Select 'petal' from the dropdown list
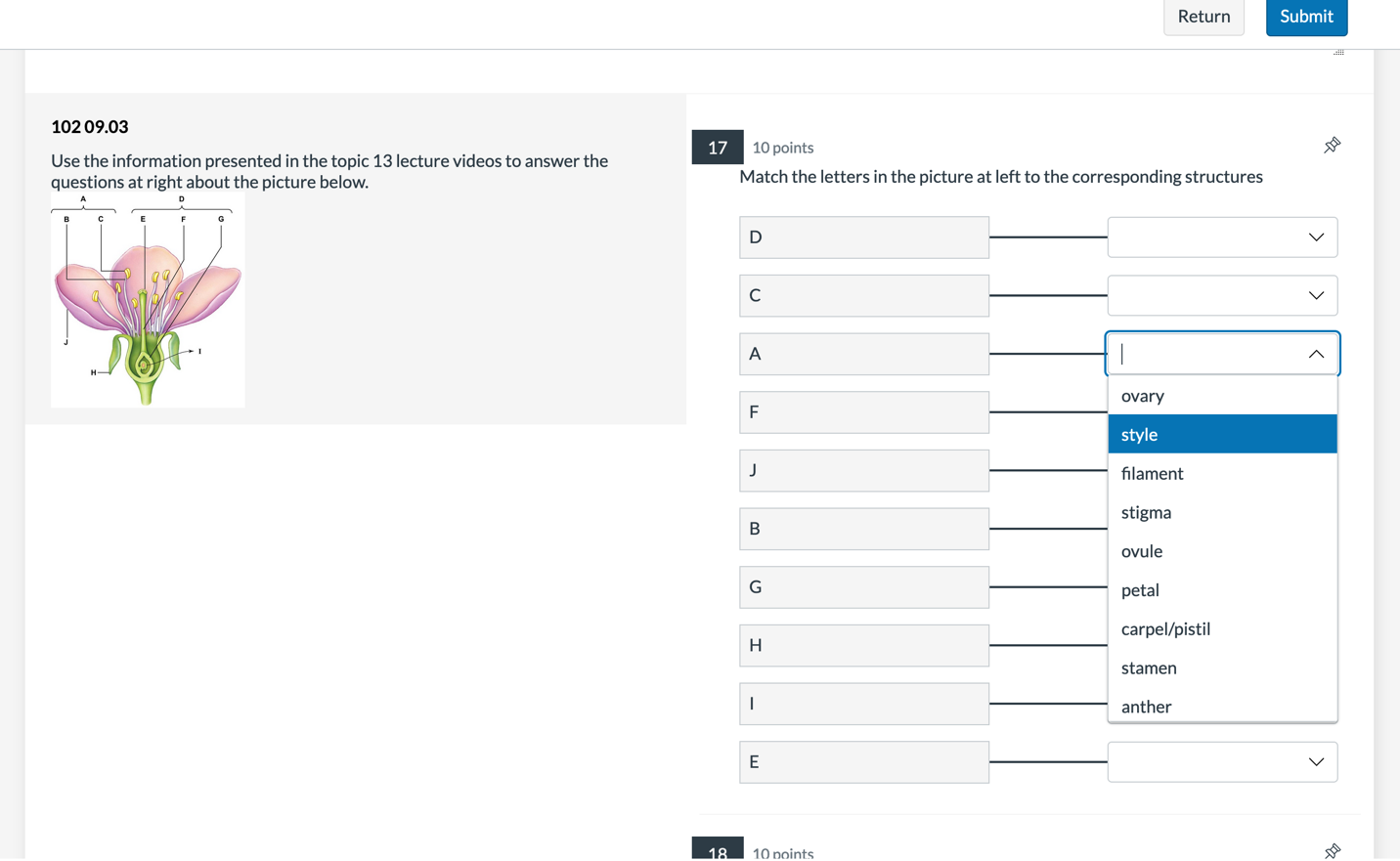Screen dimensions: 1400x861 pyautogui.click(x=1141, y=590)
